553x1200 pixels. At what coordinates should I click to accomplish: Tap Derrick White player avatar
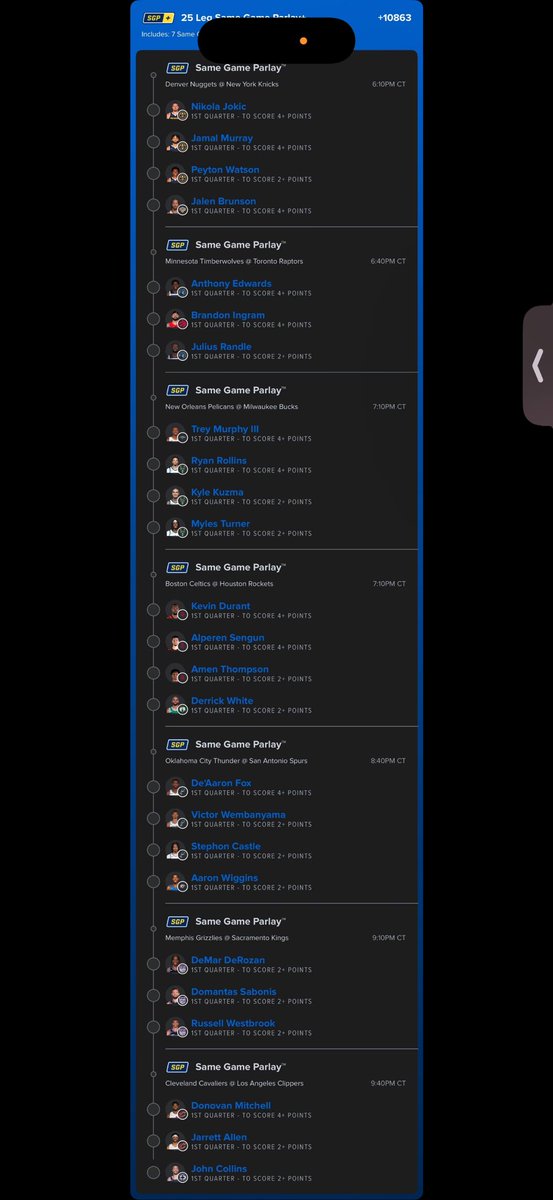tap(176, 705)
